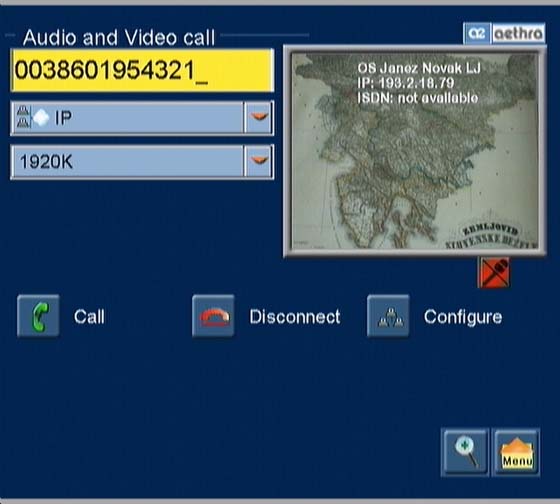This screenshot has height=504, width=560.
Task: Click the red Disconnect handset icon
Action: click(x=213, y=316)
